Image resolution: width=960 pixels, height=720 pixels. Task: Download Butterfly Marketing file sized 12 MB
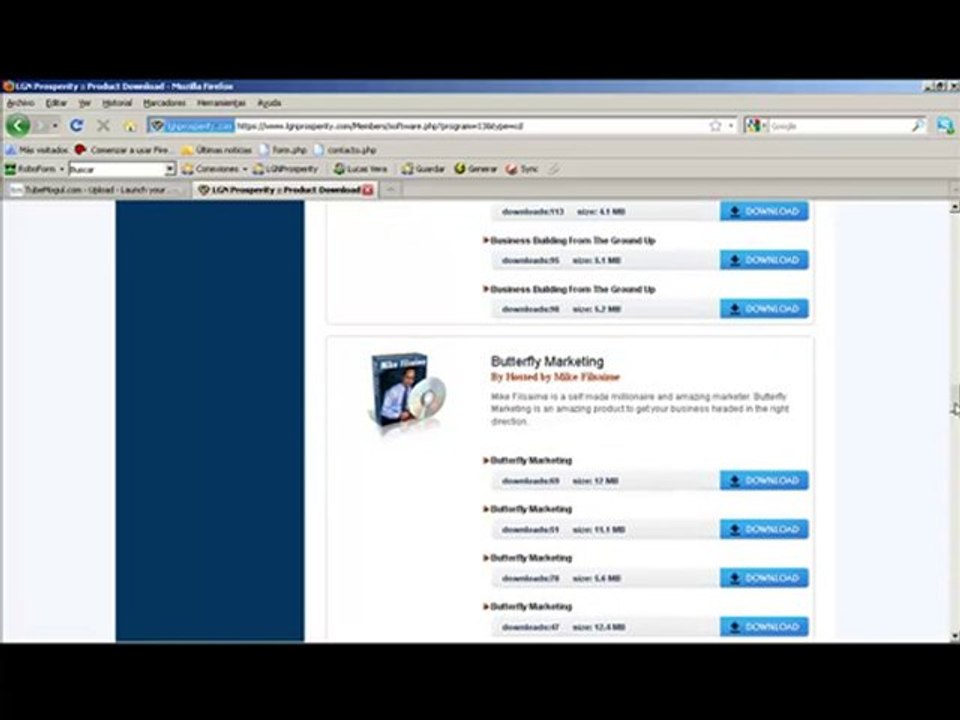[x=764, y=481]
